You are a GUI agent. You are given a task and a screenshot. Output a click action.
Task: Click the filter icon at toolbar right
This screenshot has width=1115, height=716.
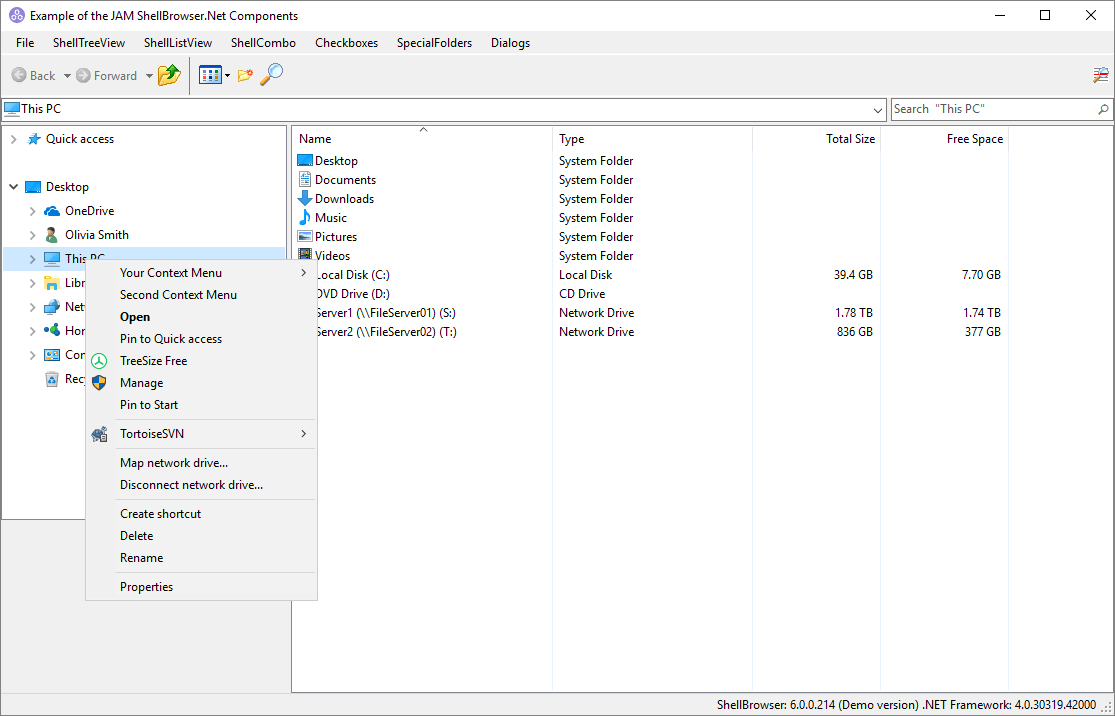pos(1100,75)
